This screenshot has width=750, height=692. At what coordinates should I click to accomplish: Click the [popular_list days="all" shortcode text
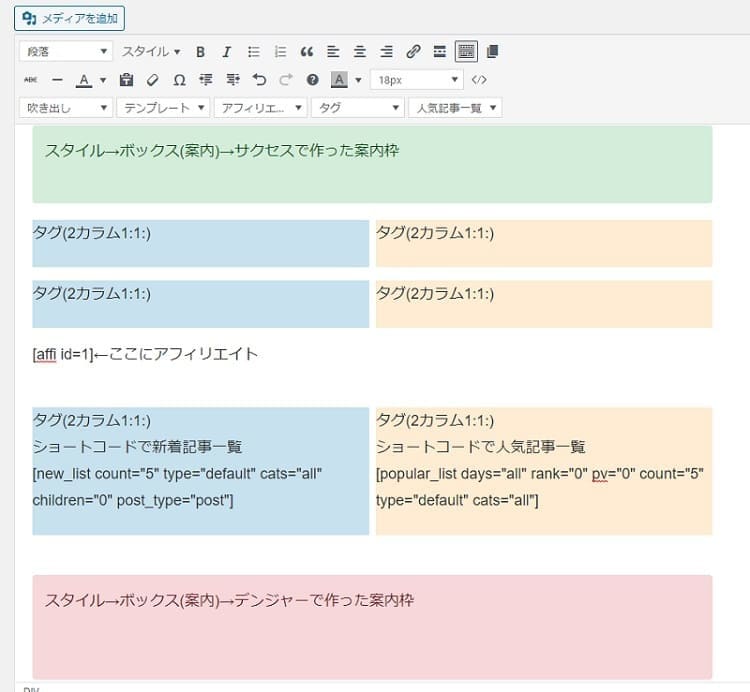(x=540, y=474)
